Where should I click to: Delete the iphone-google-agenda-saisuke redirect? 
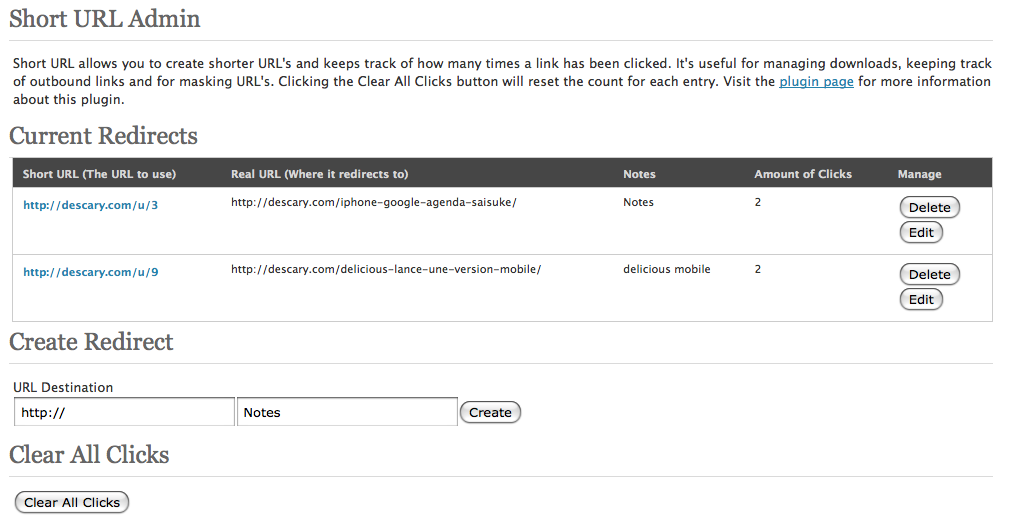[929, 208]
